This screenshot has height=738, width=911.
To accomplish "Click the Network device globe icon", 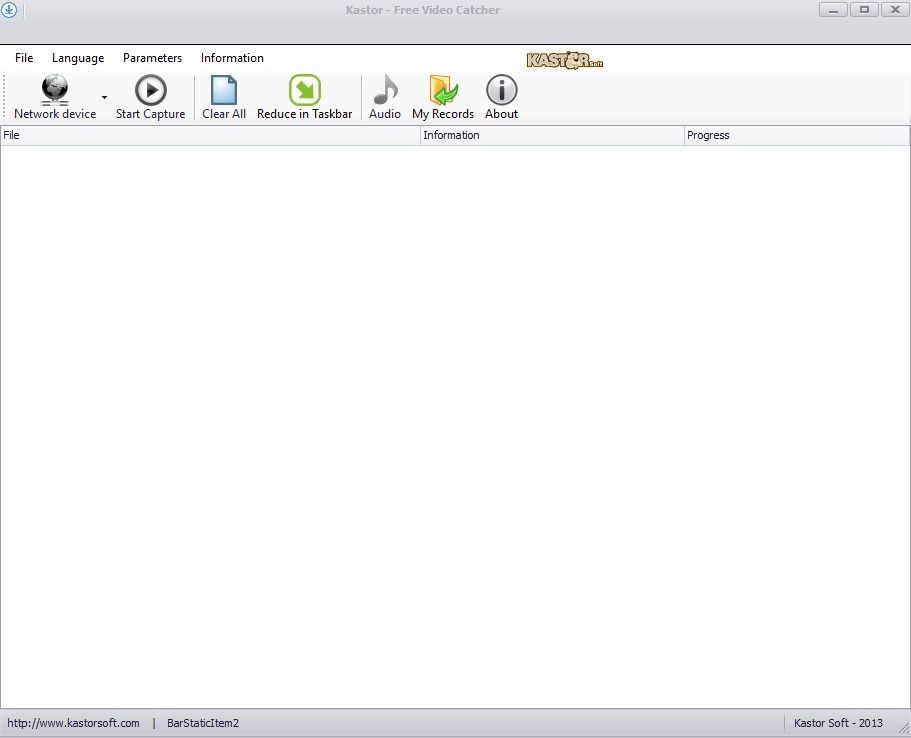I will tap(55, 91).
